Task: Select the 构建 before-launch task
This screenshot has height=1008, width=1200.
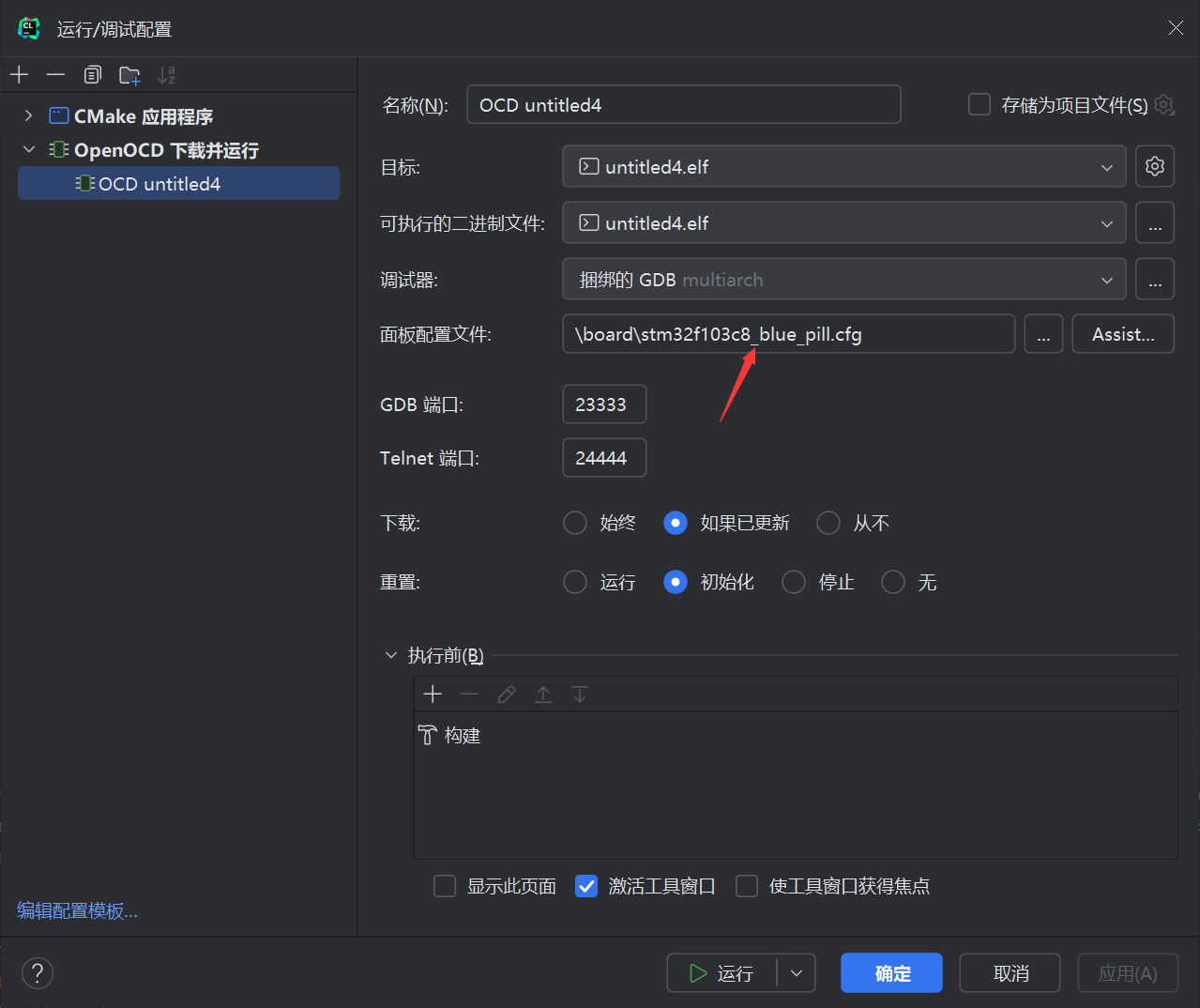Action: 795,735
